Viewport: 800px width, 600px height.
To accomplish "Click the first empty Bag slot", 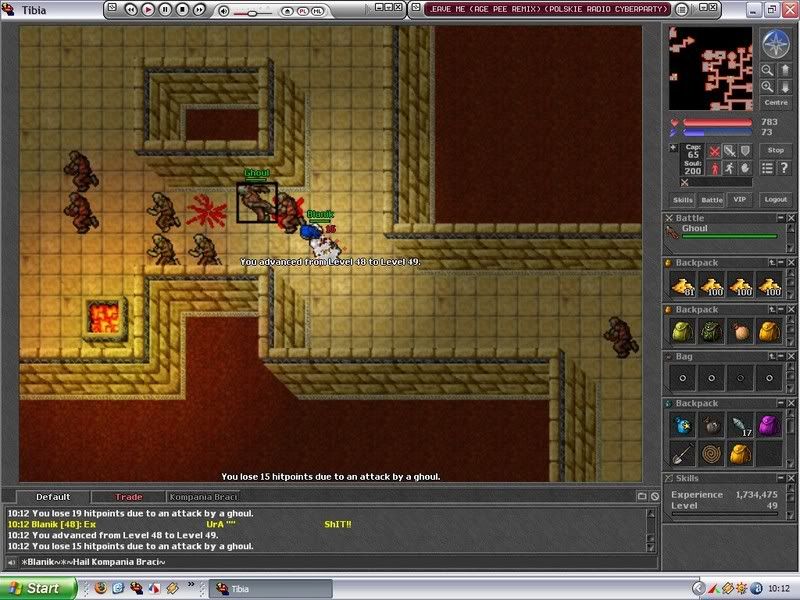I will pyautogui.click(x=683, y=378).
